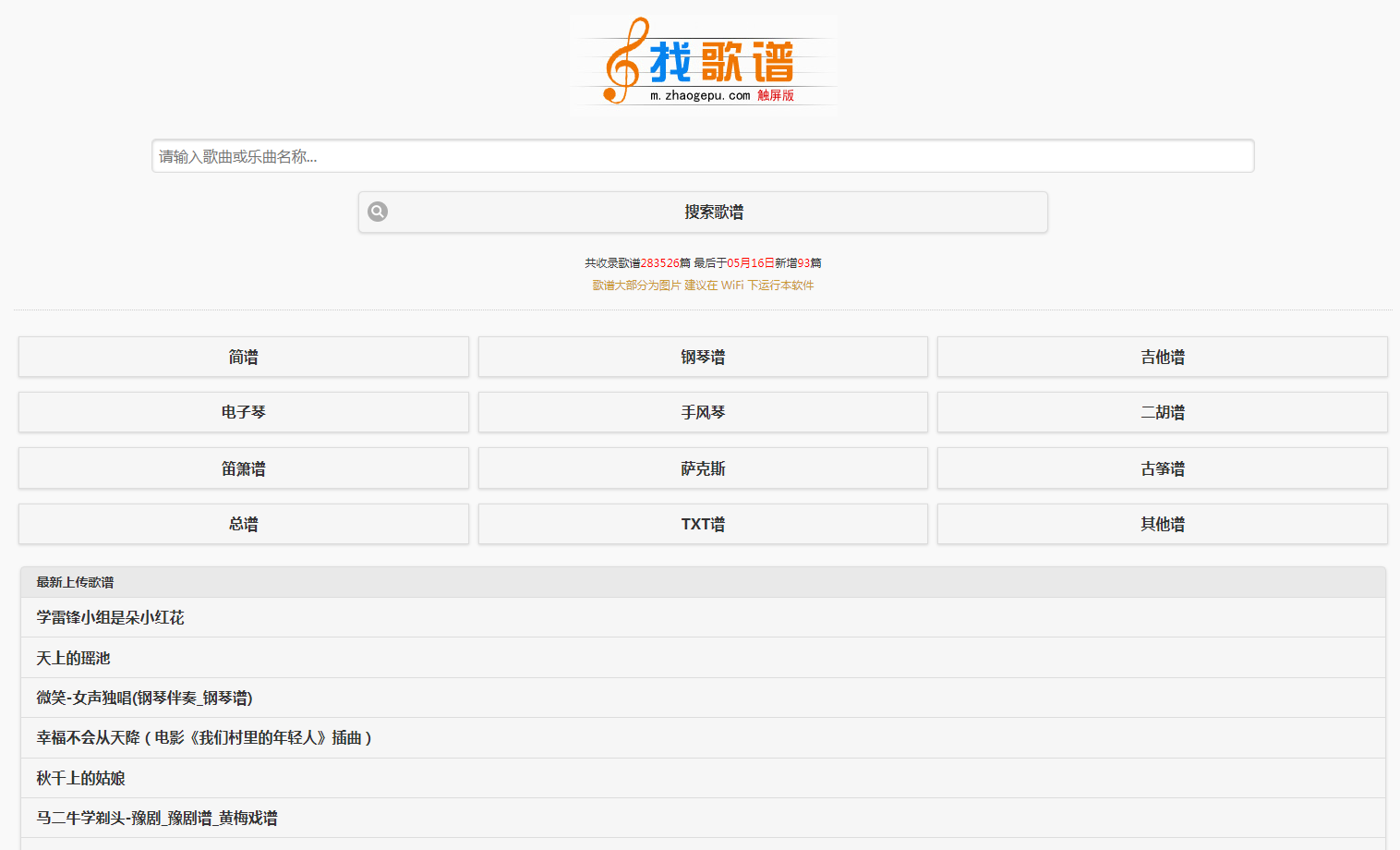The width and height of the screenshot is (1400, 850).
Task: Open the 钢琴谱 category
Action: (x=703, y=357)
